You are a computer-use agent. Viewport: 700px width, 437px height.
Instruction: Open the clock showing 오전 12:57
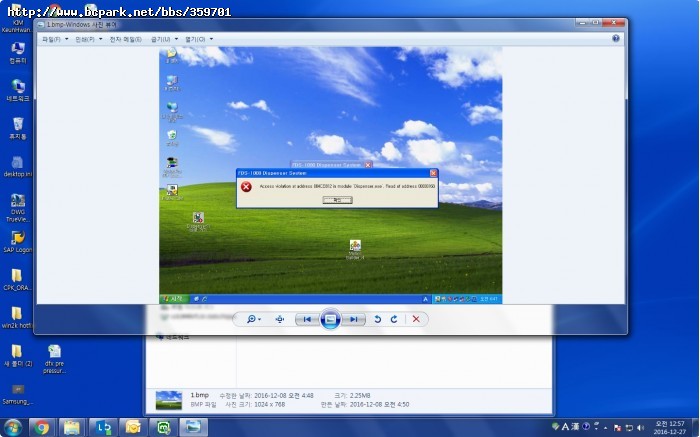pyautogui.click(x=669, y=428)
